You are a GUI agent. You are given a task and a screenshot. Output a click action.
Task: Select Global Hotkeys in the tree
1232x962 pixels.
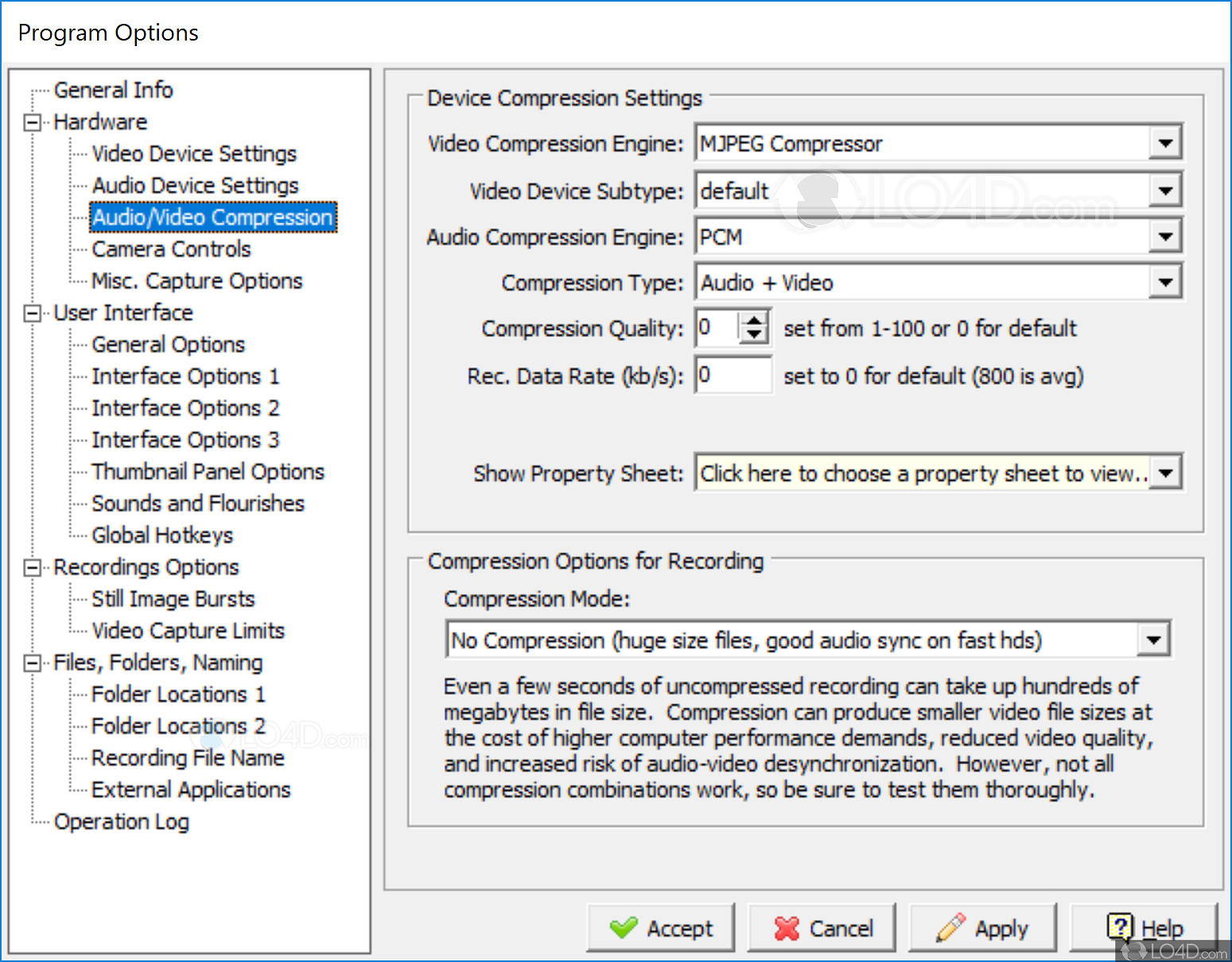[162, 535]
